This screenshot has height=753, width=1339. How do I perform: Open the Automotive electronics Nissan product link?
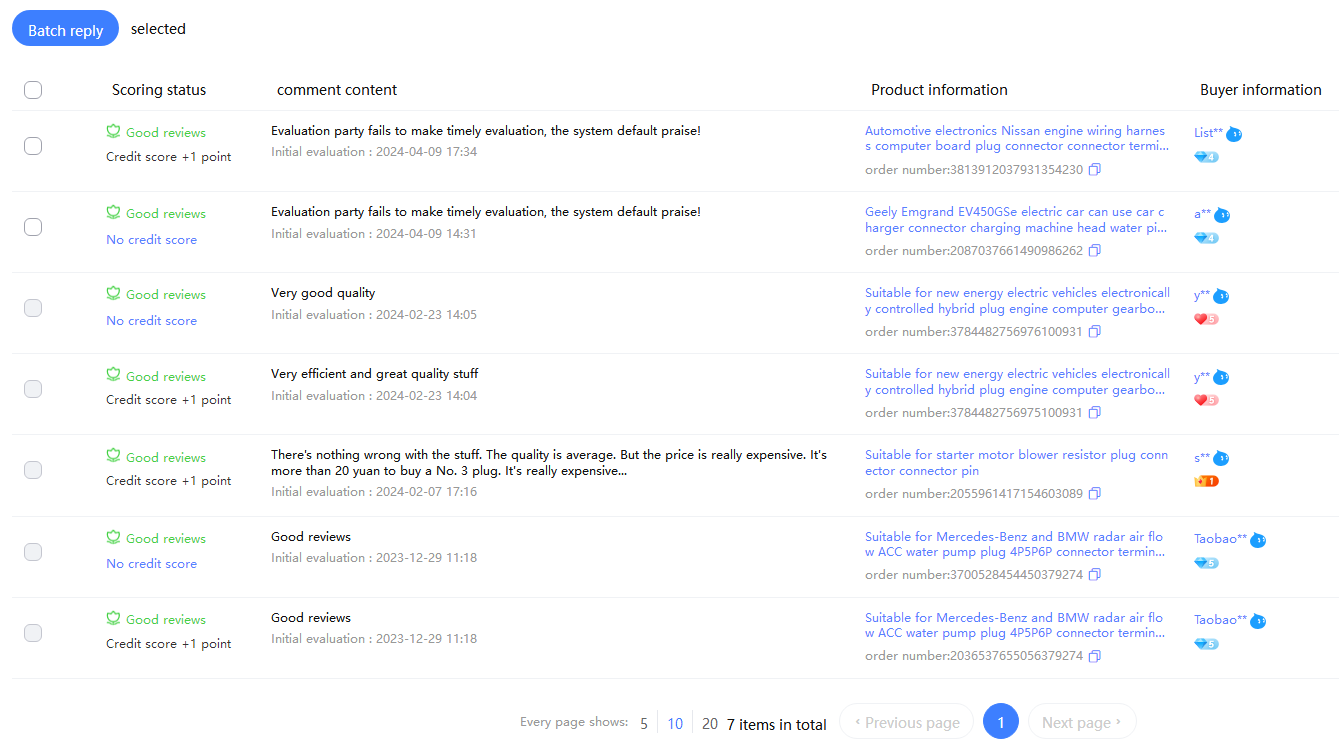[x=1015, y=139]
